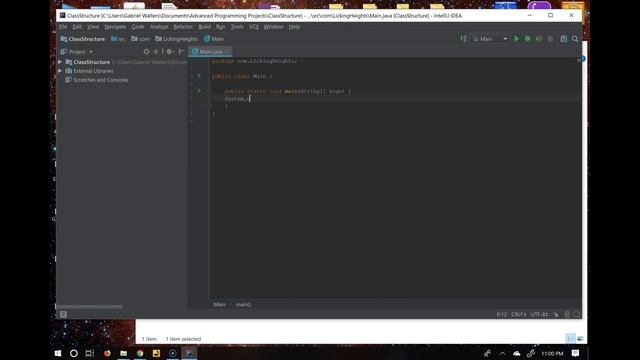Expand External Libraries node

pyautogui.click(x=60, y=71)
